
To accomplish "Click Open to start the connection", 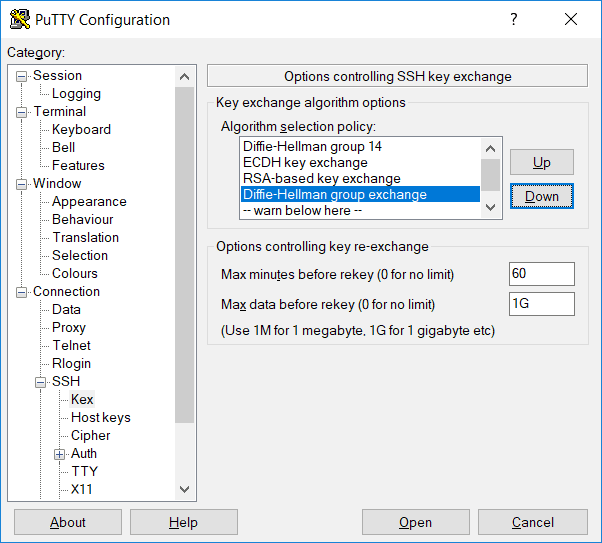I will tap(415, 522).
